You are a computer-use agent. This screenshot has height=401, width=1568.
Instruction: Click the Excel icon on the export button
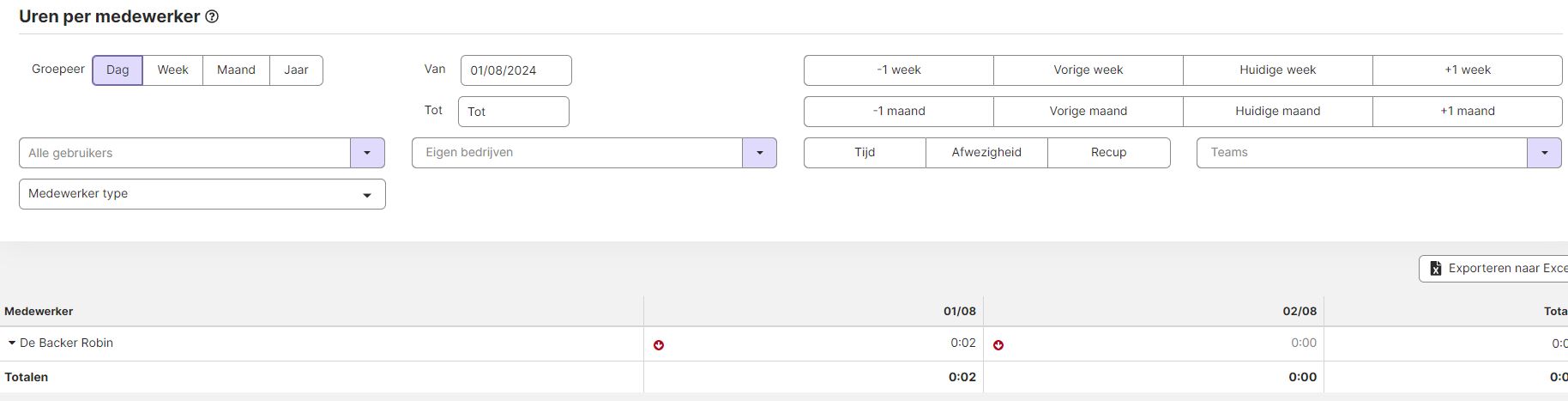tap(1435, 269)
